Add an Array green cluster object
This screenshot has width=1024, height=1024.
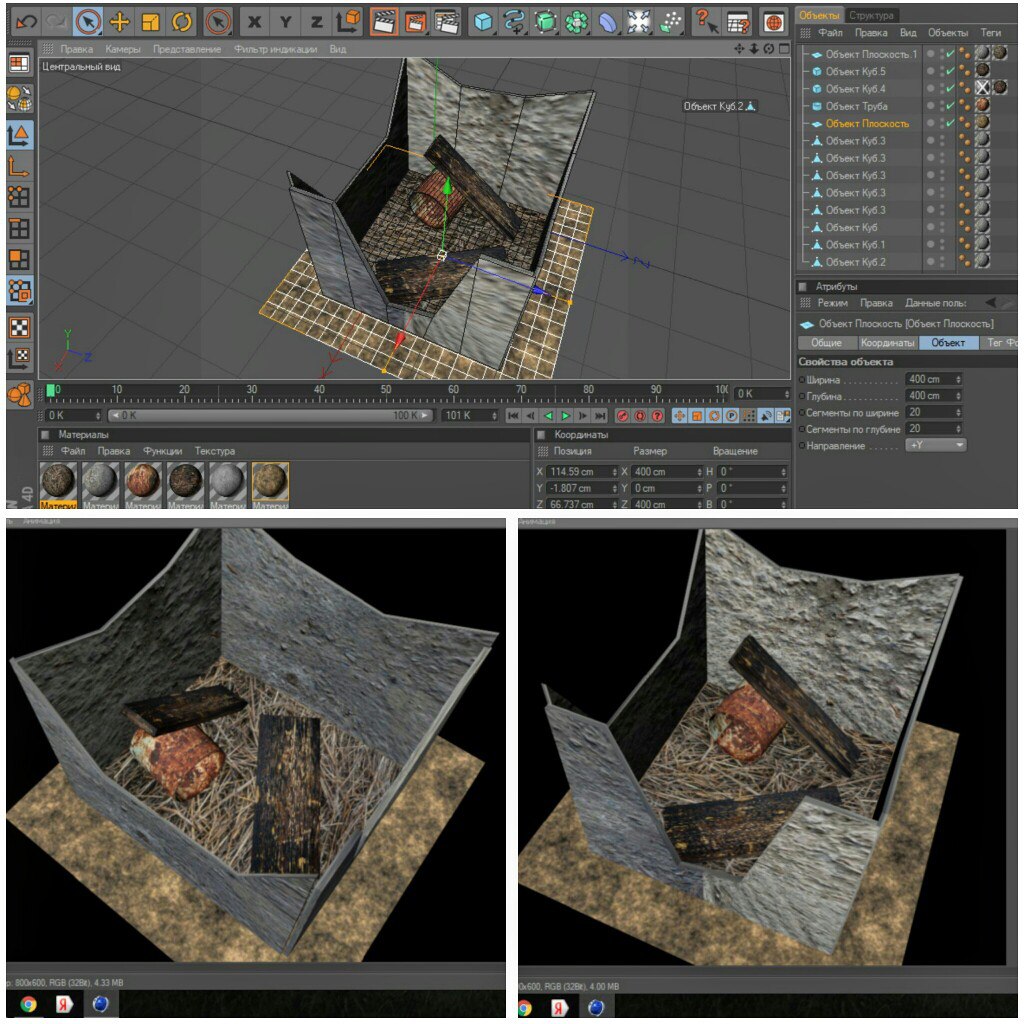coord(577,22)
